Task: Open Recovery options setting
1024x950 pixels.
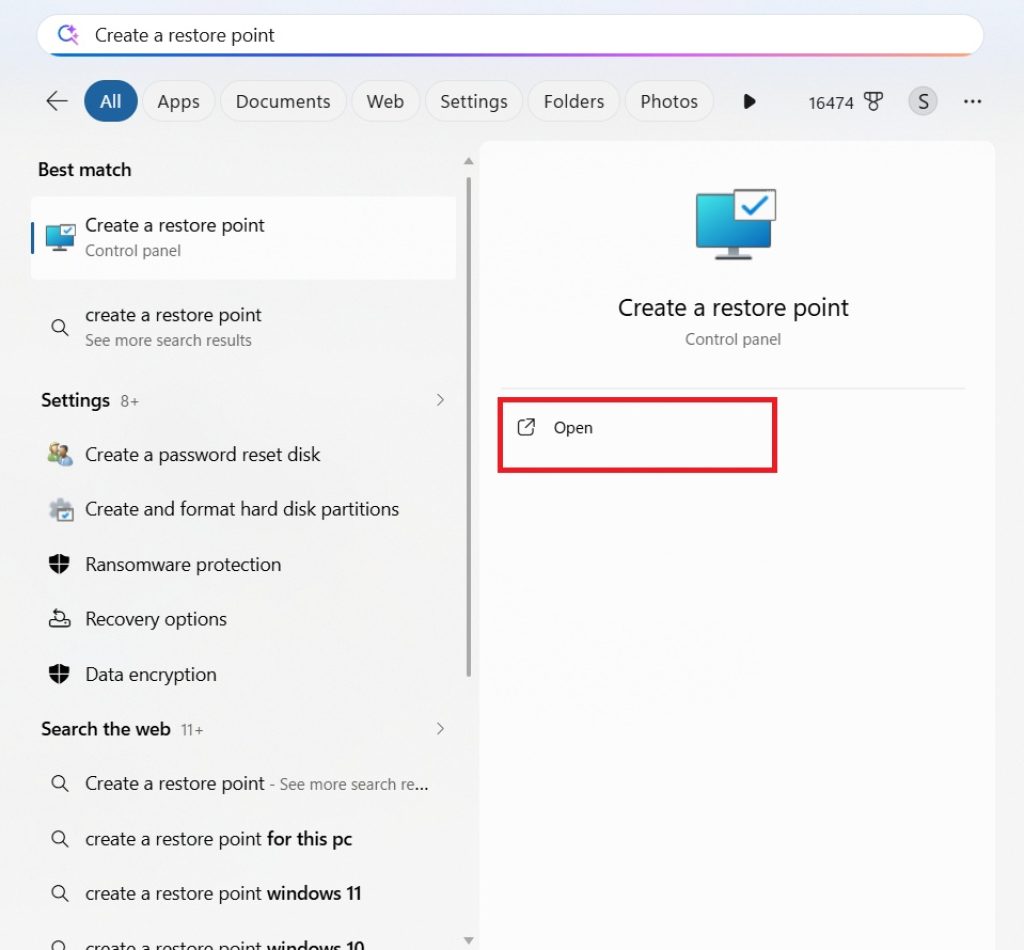Action: click(x=243, y=618)
